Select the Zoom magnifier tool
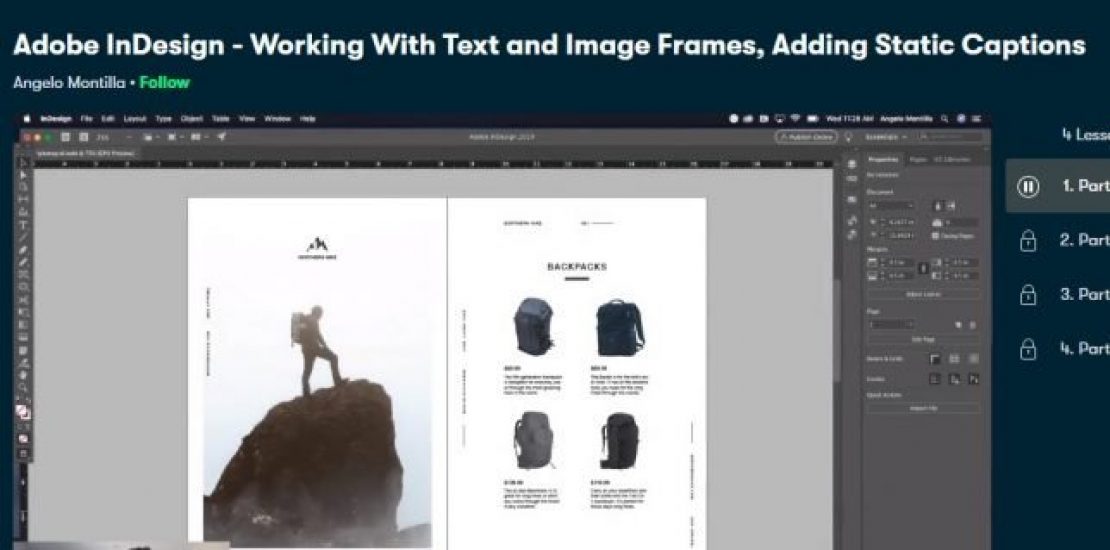The height and width of the screenshot is (550, 1110). [x=22, y=387]
